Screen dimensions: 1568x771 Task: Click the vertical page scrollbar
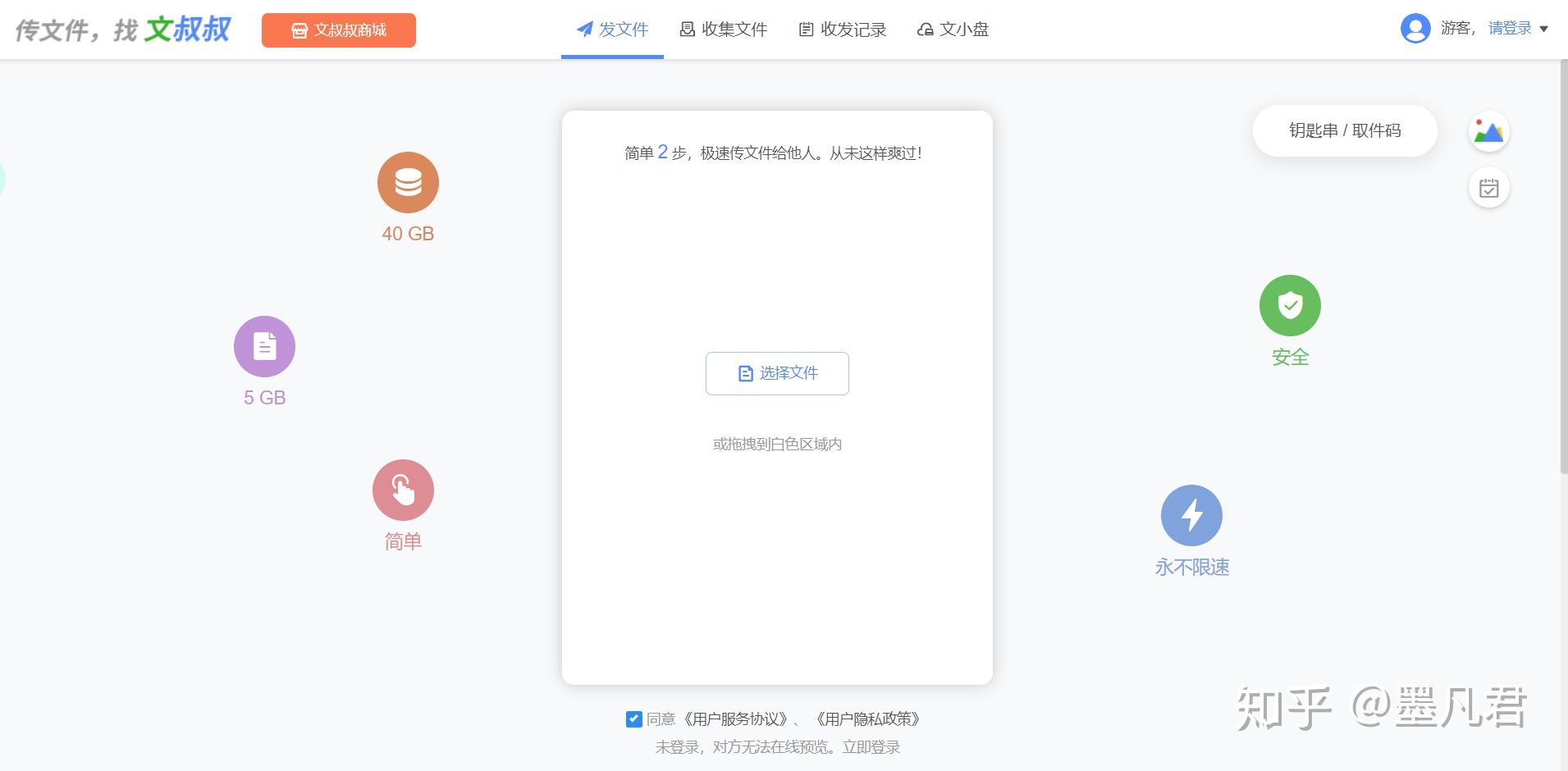click(x=1564, y=267)
